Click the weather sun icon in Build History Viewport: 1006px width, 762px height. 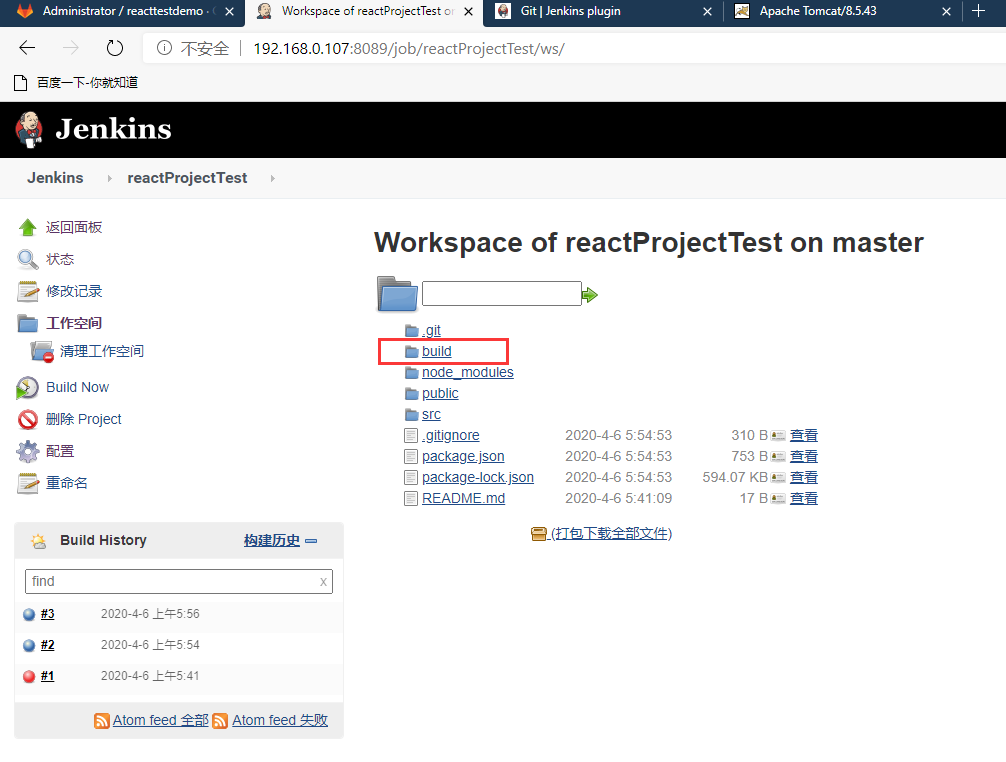(38, 541)
